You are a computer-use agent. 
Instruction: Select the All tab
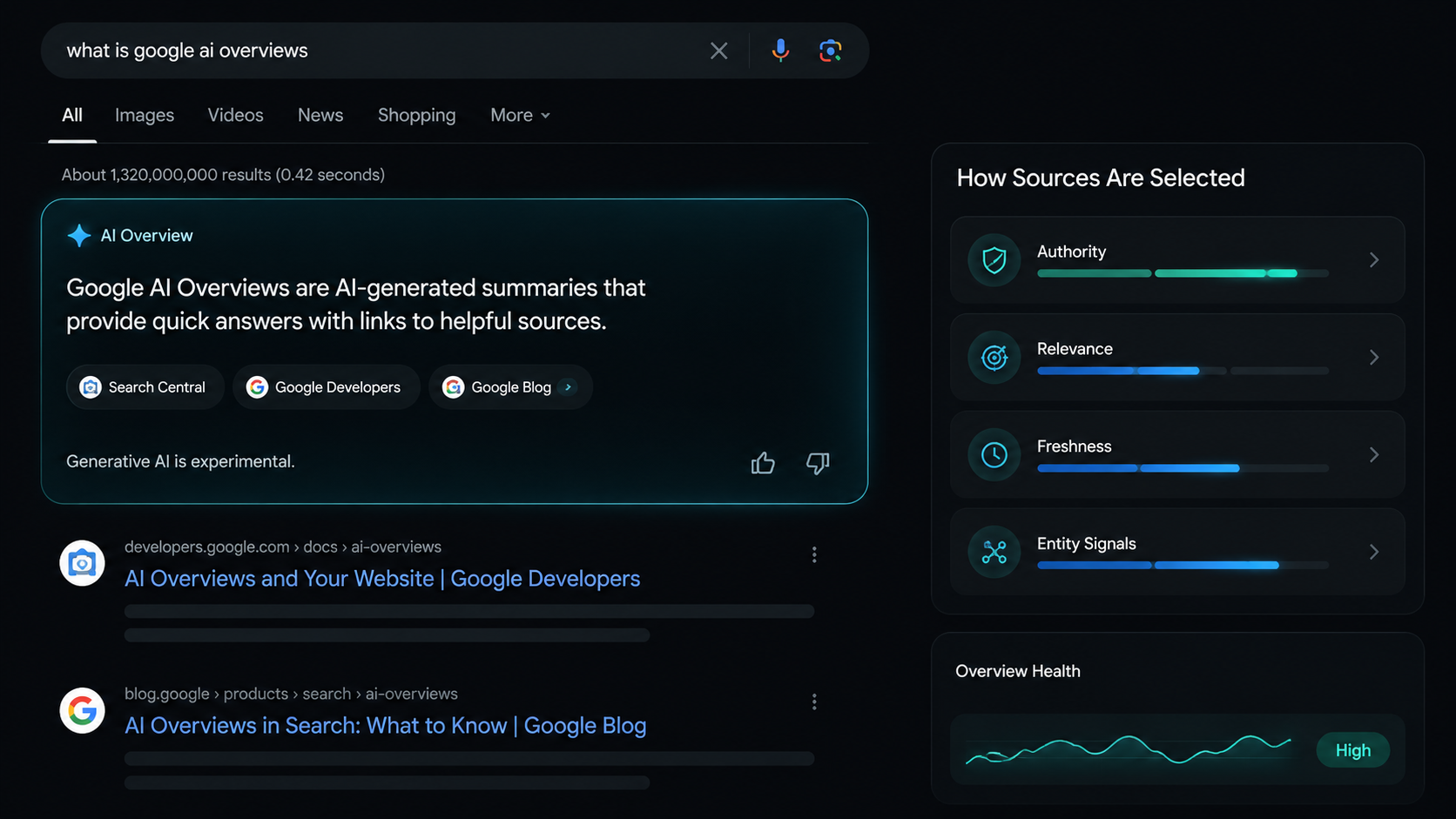[72, 115]
